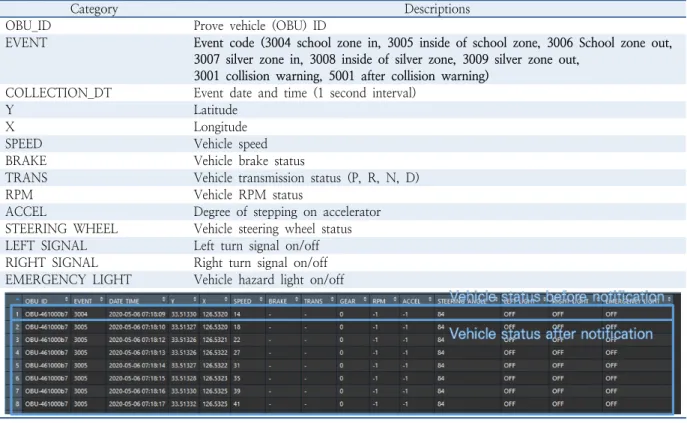The width and height of the screenshot is (687, 423).
Task: Click timestamp 2020-05-06 07:18:09
Action: (137, 314)
